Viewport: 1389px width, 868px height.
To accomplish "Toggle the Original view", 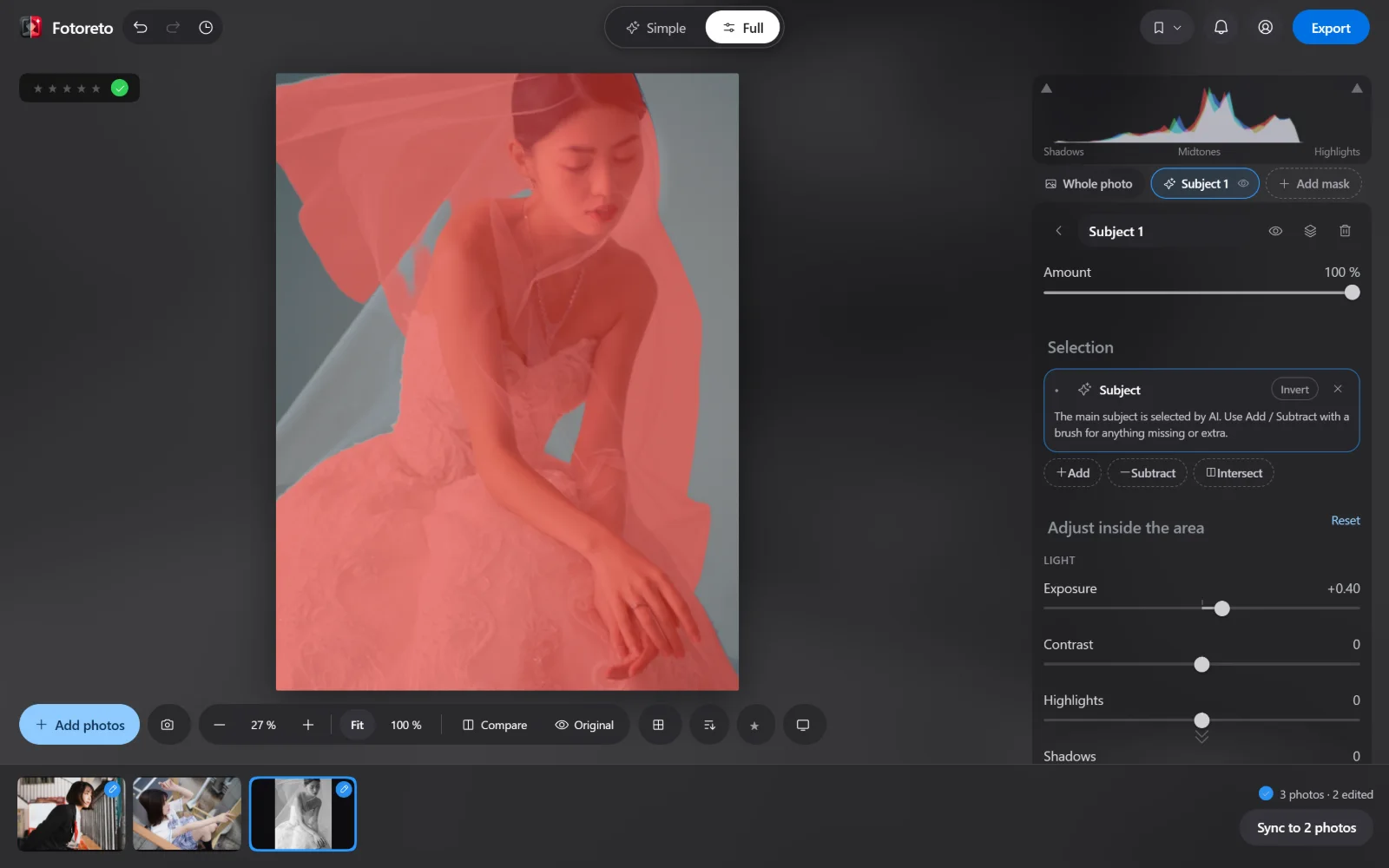I will tap(584, 725).
